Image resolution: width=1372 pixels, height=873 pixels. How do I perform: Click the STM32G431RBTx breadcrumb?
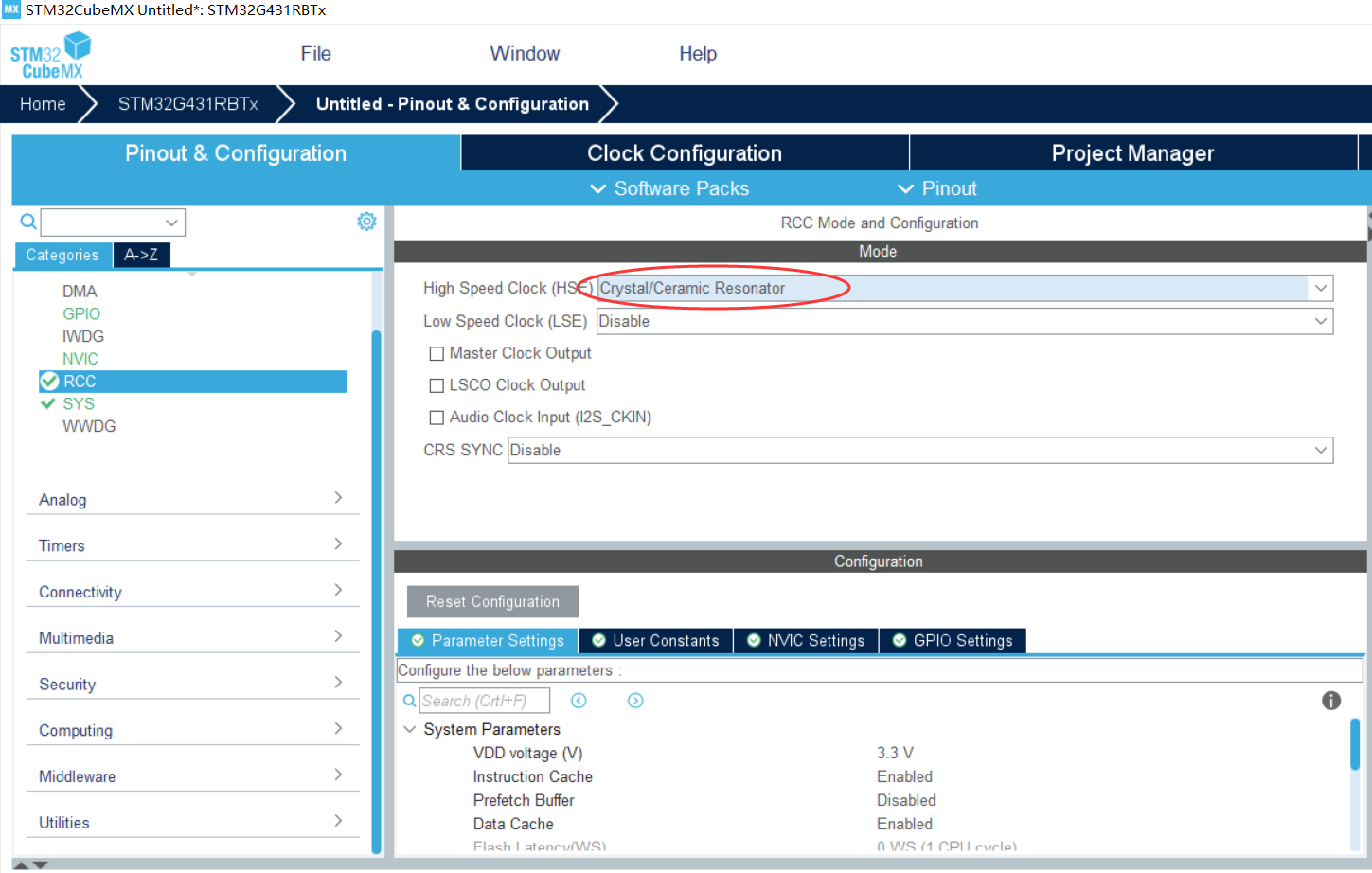[x=188, y=104]
